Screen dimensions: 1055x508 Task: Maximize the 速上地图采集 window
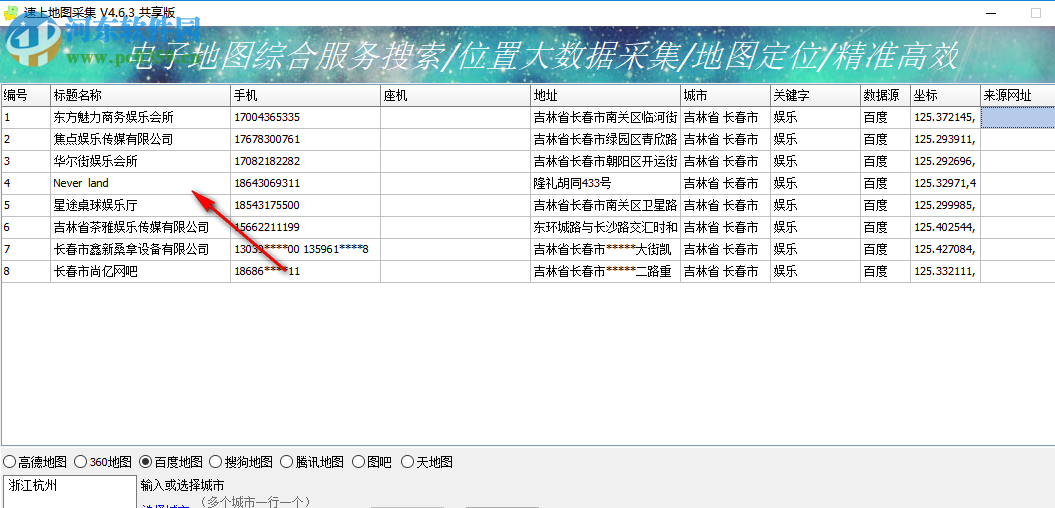pos(1036,13)
